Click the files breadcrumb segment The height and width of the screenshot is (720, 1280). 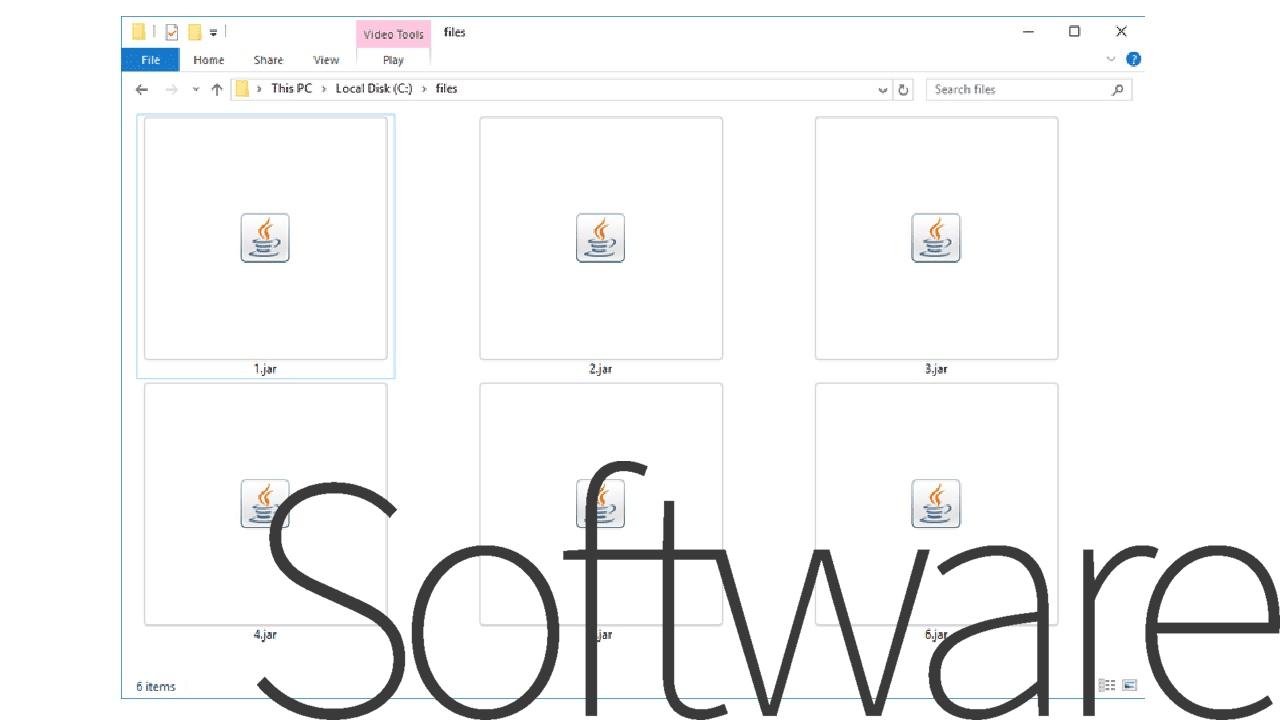pyautogui.click(x=446, y=89)
